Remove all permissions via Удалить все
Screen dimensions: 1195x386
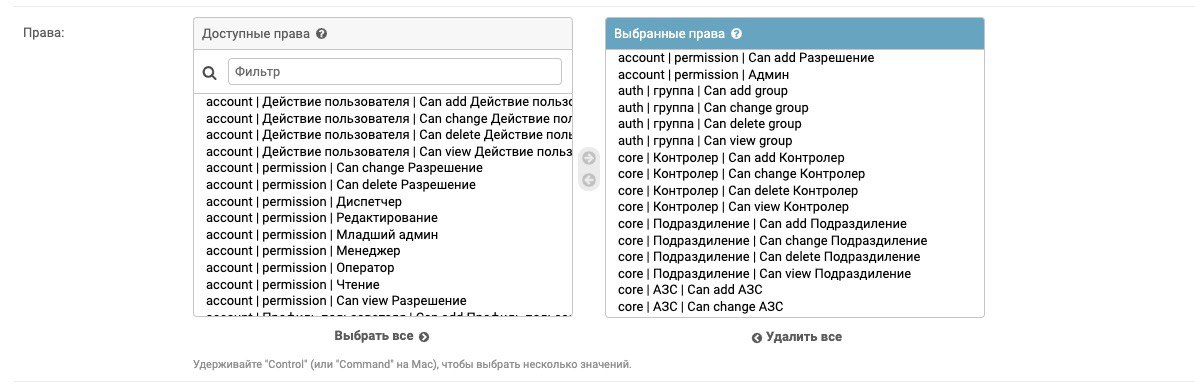[x=796, y=337]
